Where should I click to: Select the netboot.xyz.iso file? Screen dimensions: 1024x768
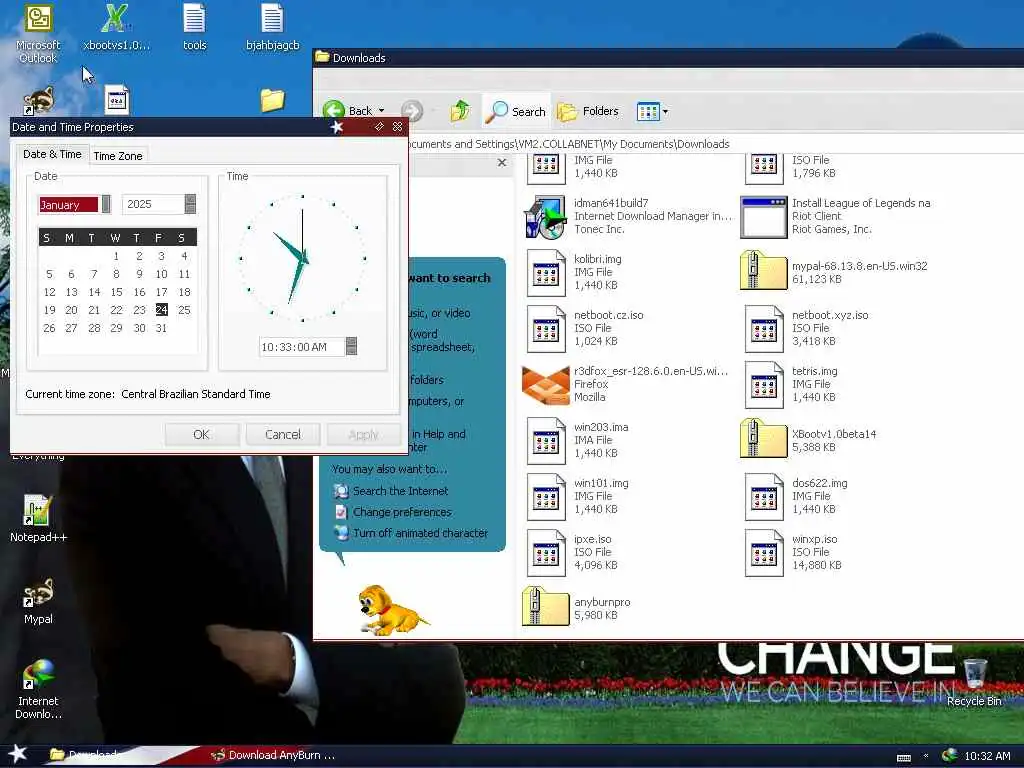pos(807,328)
